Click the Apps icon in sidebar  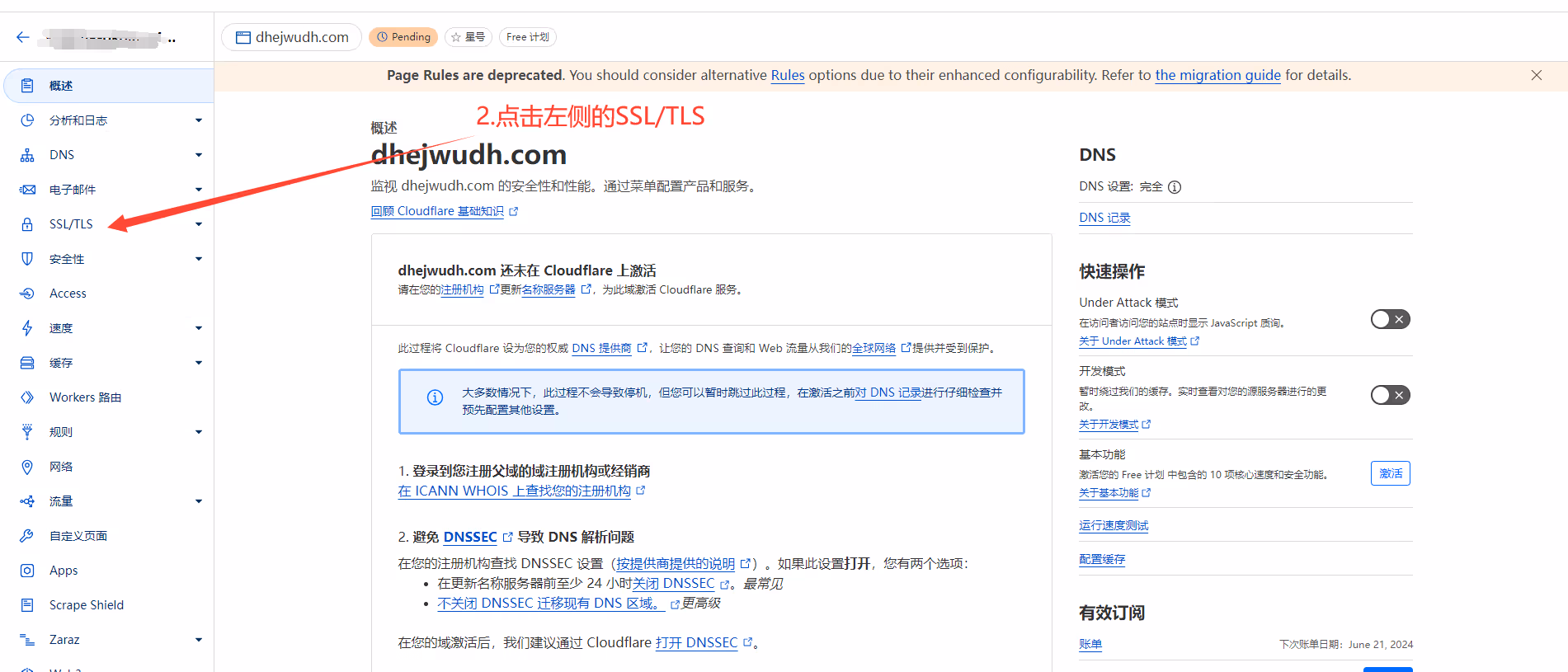pos(27,571)
